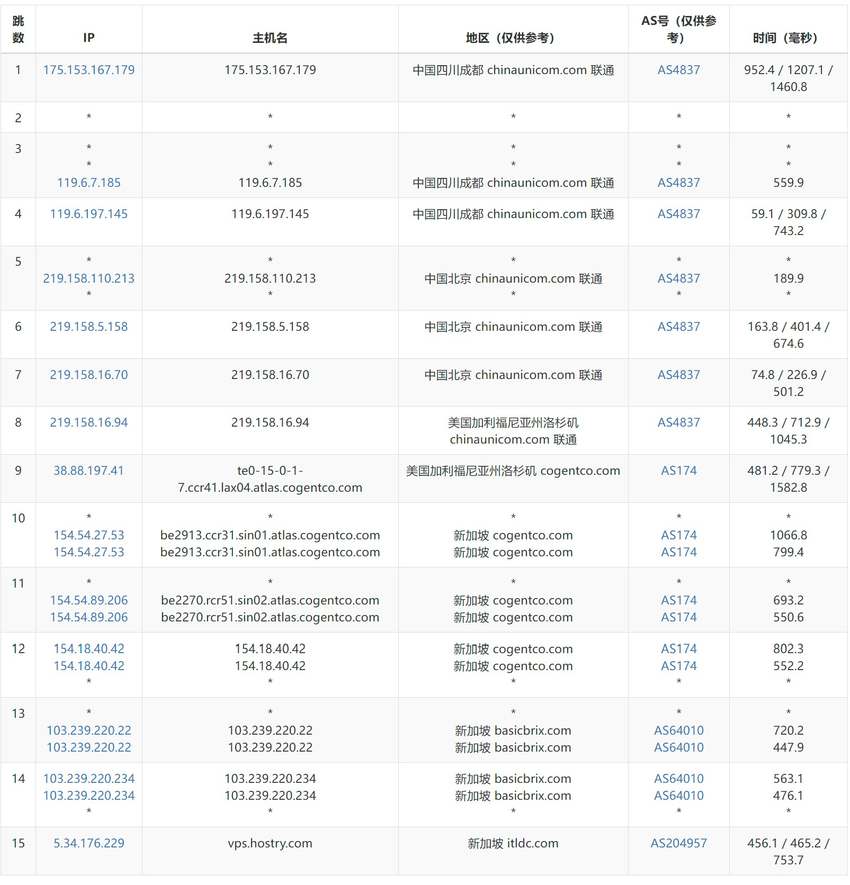Click hop number 12 in 跳数 column

click(18, 649)
